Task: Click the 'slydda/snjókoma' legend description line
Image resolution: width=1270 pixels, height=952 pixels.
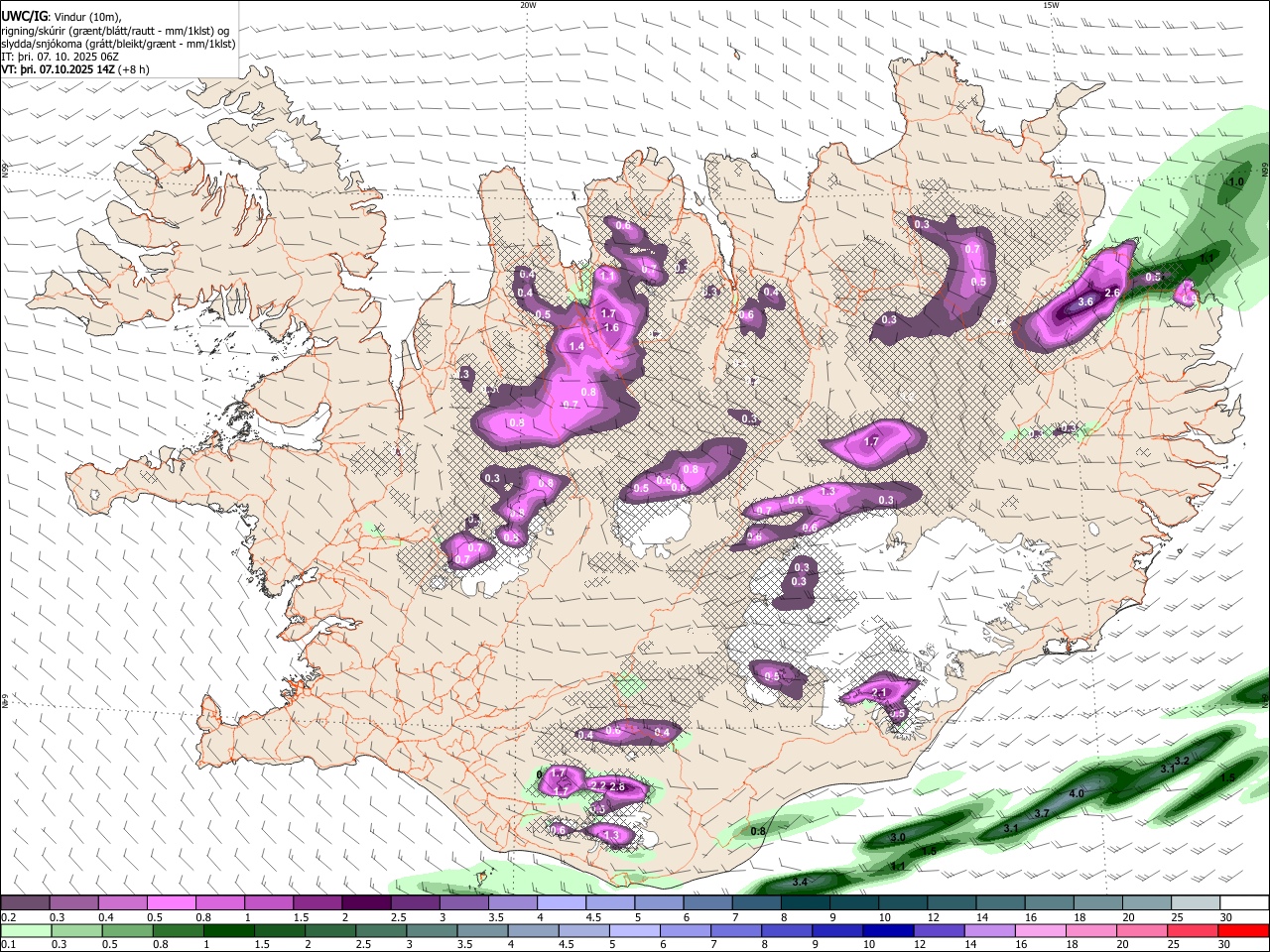Action: tap(118, 44)
